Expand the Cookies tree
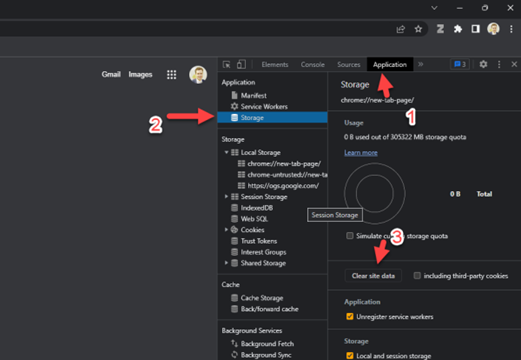This screenshot has width=521, height=360. [226, 230]
